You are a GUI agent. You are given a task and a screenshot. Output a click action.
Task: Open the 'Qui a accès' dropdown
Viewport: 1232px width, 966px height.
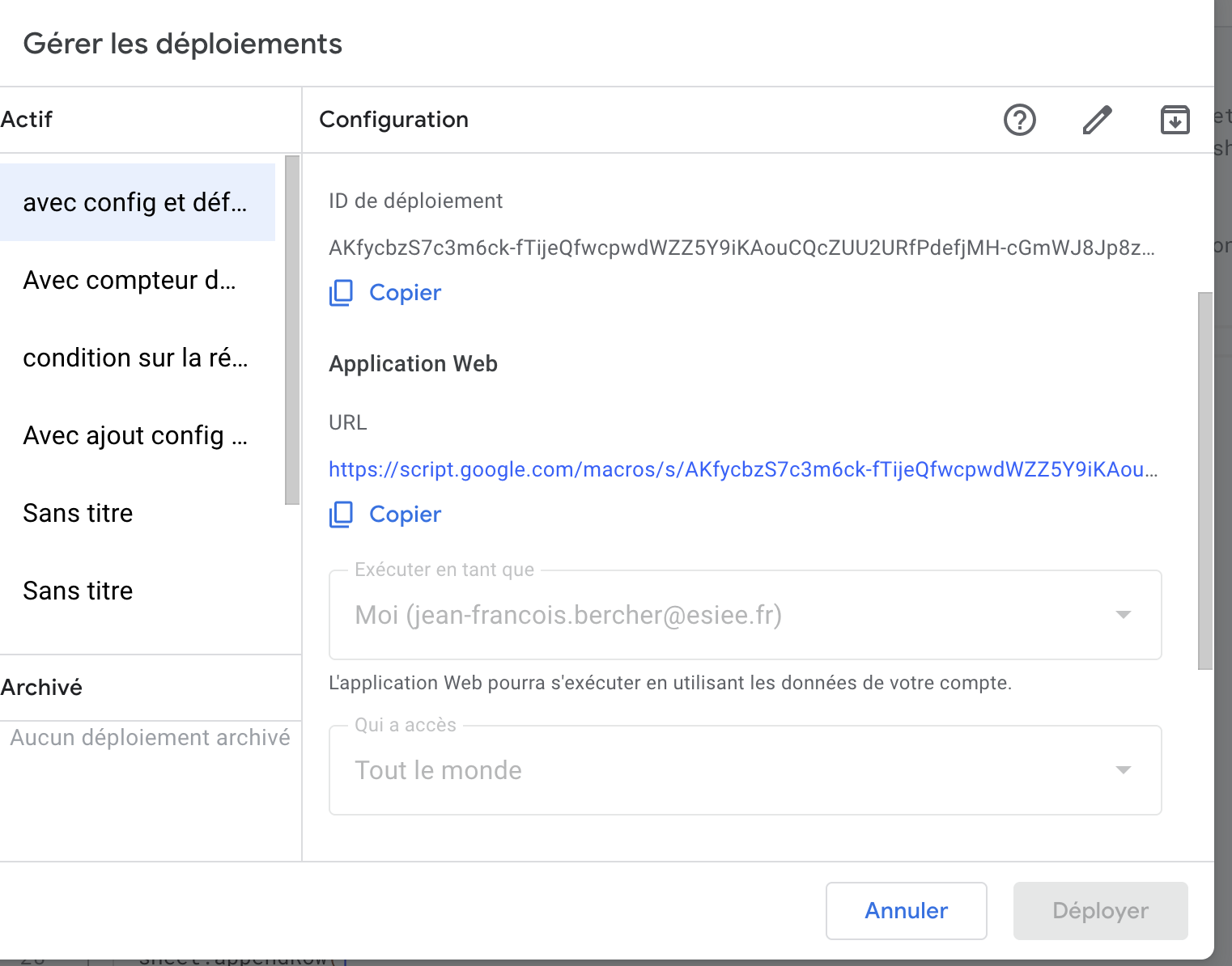point(745,770)
